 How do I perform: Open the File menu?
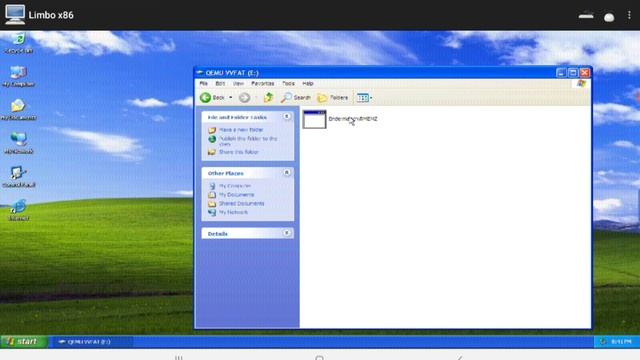click(204, 83)
